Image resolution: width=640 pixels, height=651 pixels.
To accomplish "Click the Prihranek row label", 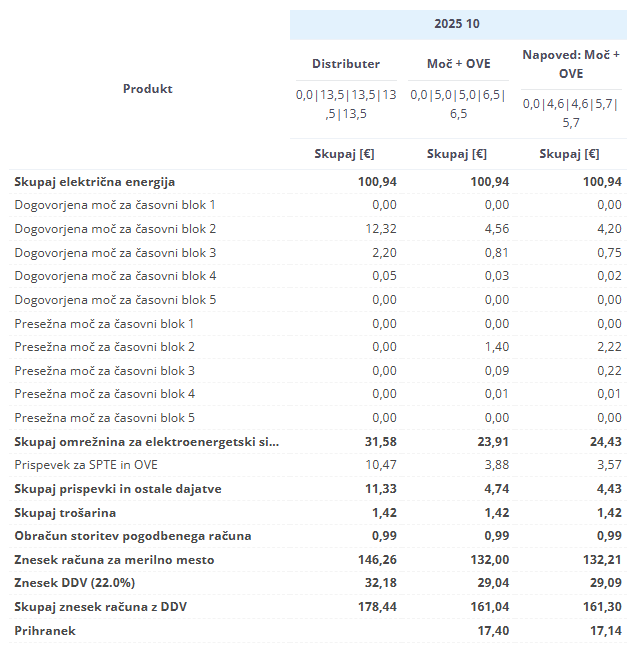I will 45,631.
